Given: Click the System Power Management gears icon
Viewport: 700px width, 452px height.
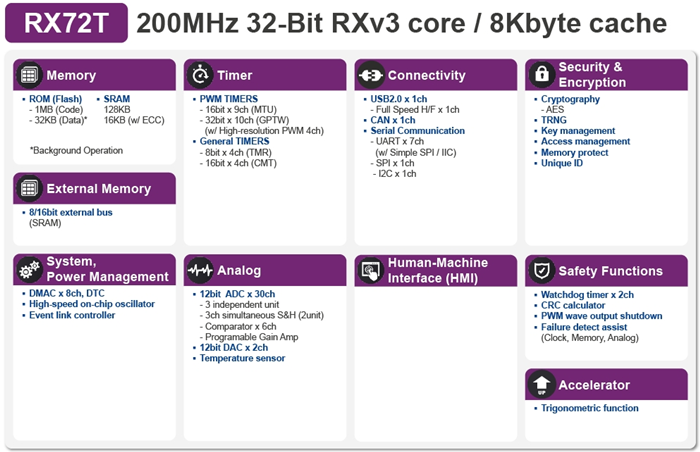Looking at the screenshot, I should pyautogui.click(x=29, y=270).
